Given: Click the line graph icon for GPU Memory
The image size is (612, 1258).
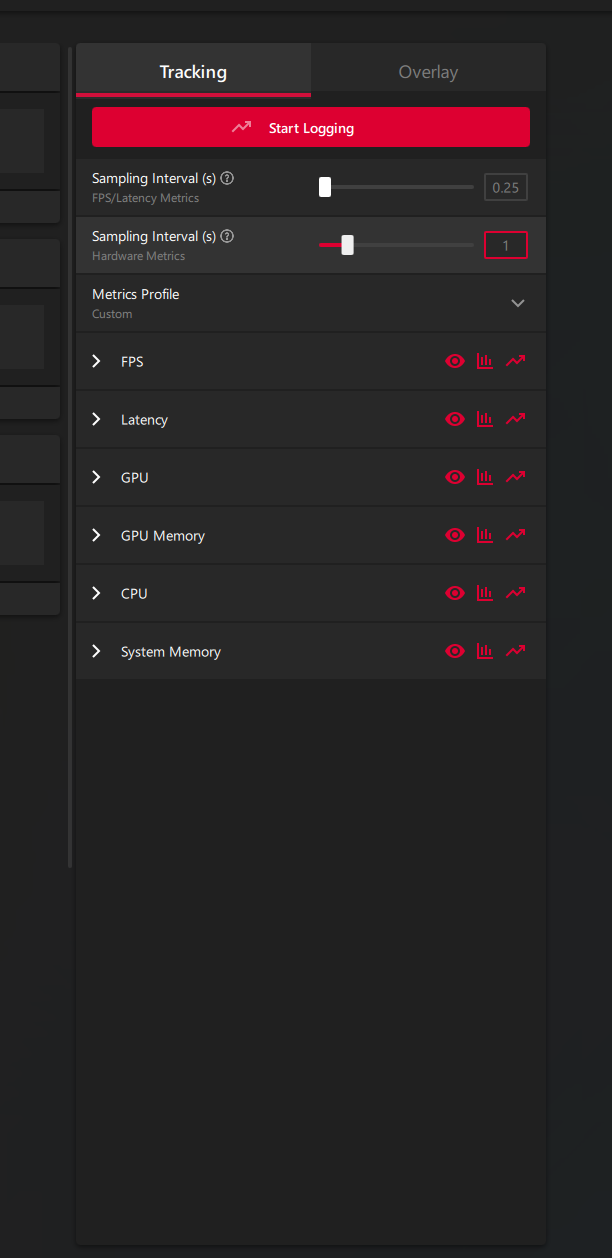Looking at the screenshot, I should [x=515, y=535].
